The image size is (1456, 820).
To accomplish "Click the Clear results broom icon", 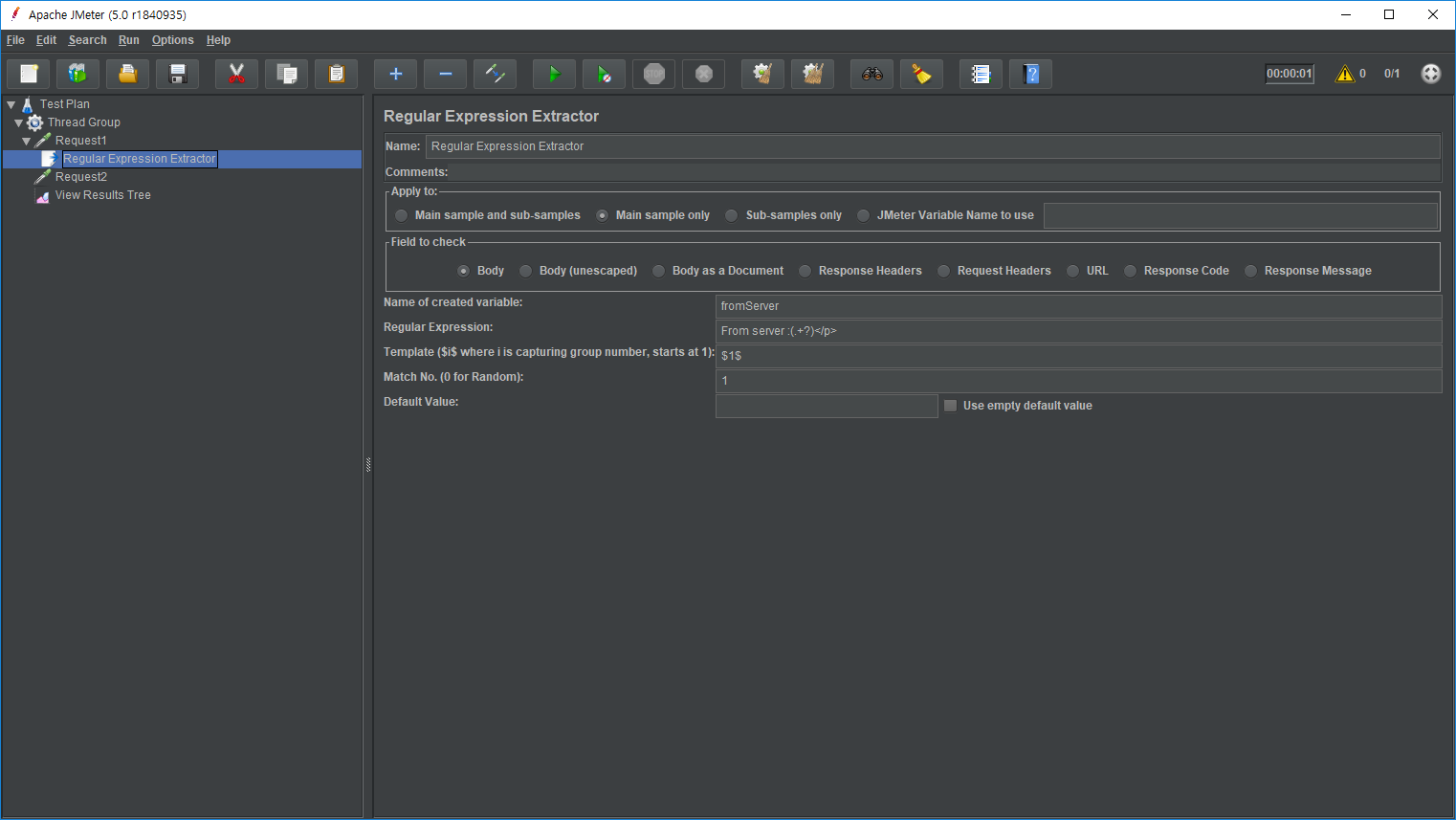I will 762,74.
